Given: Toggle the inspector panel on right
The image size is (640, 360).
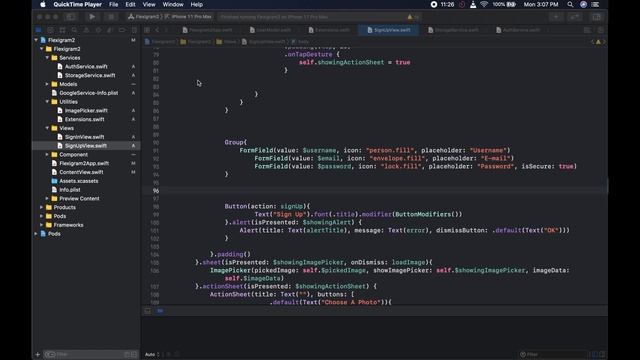Looking at the screenshot, I should coord(596,17).
